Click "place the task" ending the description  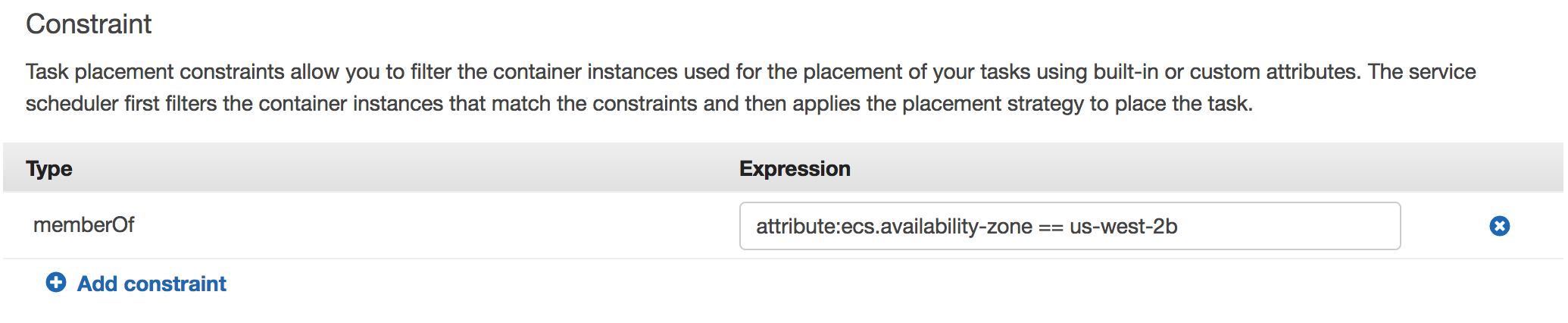pyautogui.click(x=1182, y=104)
